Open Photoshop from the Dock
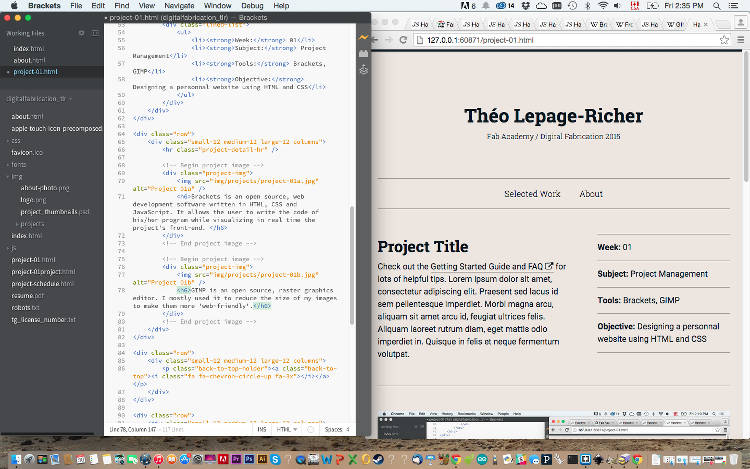The height and width of the screenshot is (469, 750). pyautogui.click(x=249, y=459)
